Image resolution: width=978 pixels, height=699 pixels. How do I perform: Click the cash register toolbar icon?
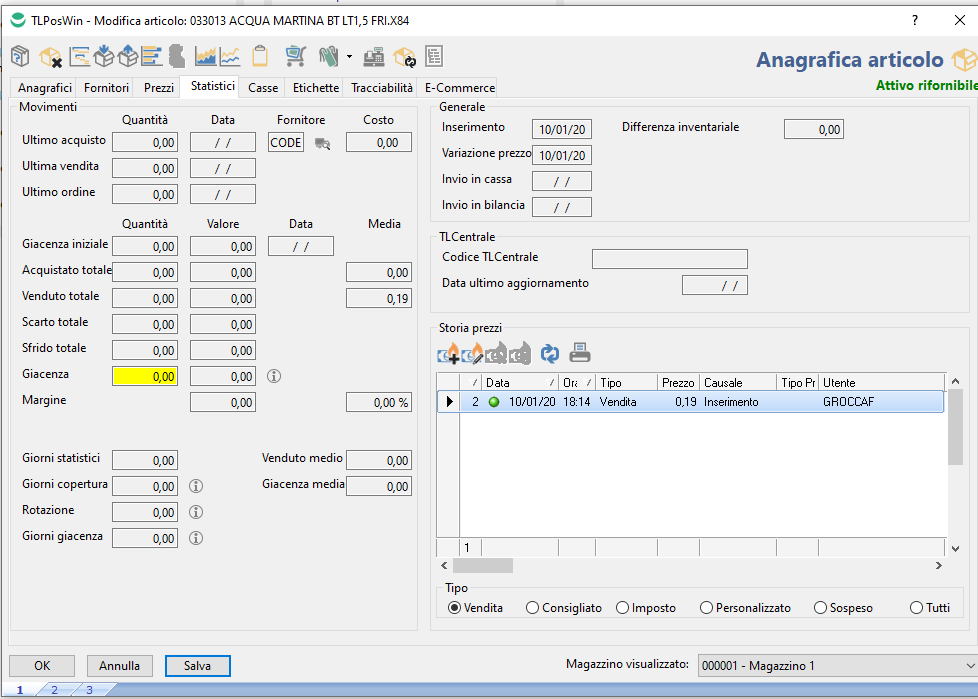point(374,56)
